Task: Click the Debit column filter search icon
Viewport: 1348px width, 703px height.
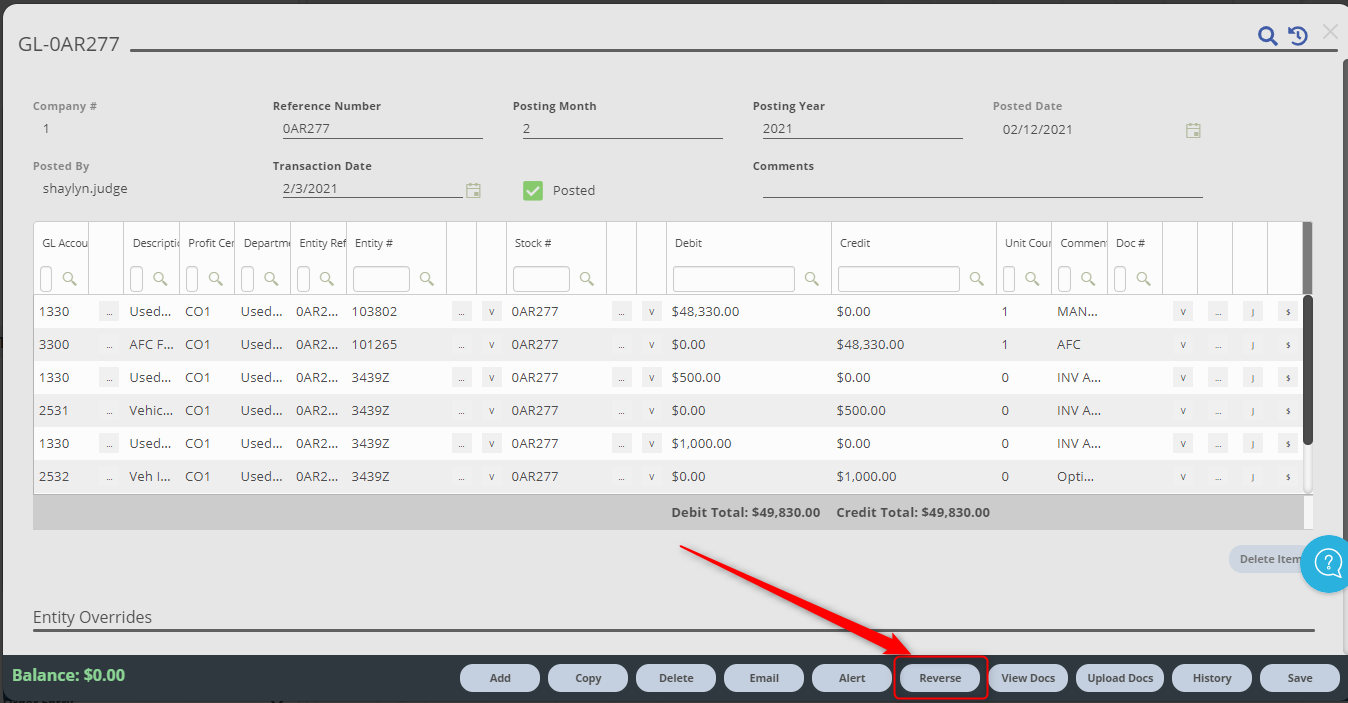Action: coord(812,279)
